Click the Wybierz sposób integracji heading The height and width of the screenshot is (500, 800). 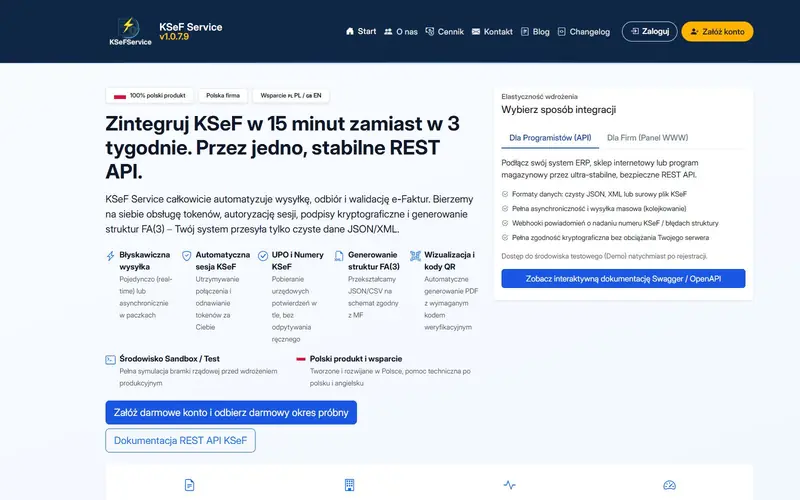click(x=559, y=110)
